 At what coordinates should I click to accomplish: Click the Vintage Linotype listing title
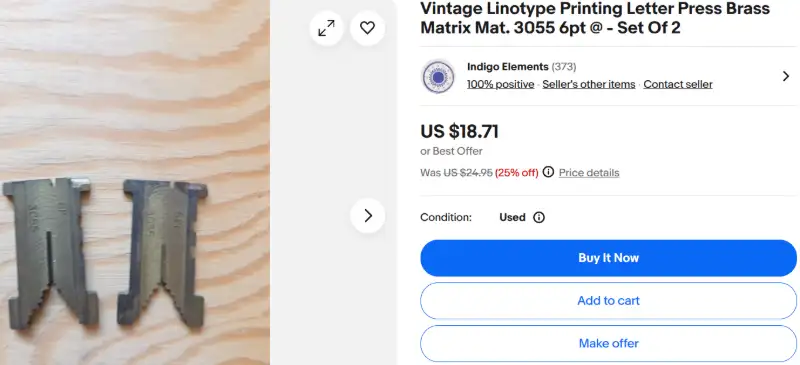pos(595,18)
